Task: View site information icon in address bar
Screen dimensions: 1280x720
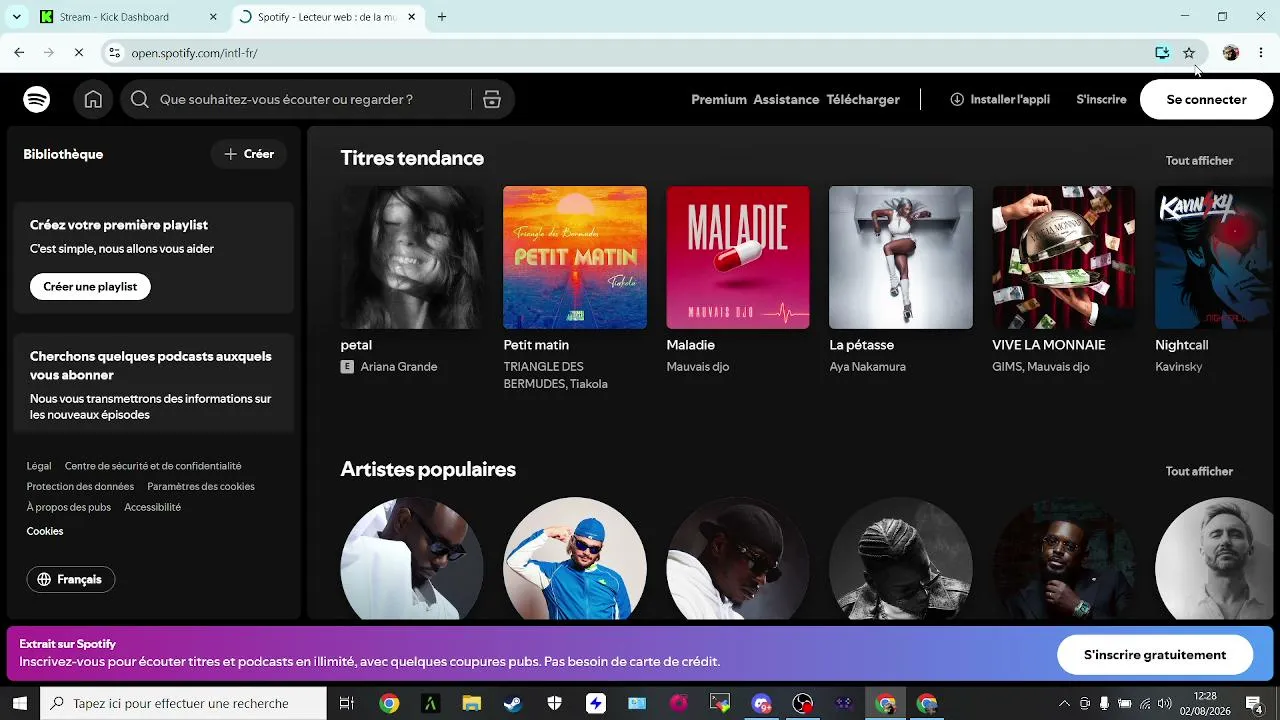Action: point(114,53)
